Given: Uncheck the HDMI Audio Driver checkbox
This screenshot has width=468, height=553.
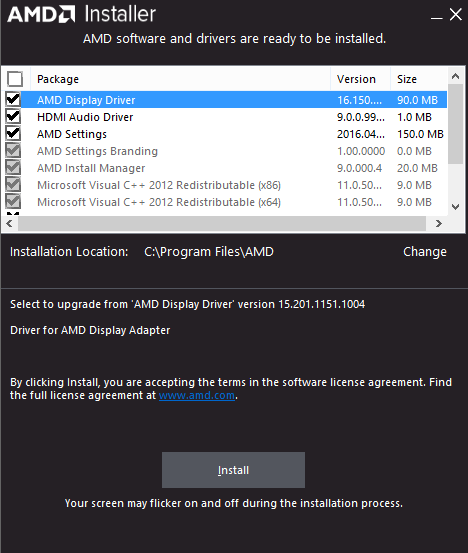Looking at the screenshot, I should tap(13, 116).
